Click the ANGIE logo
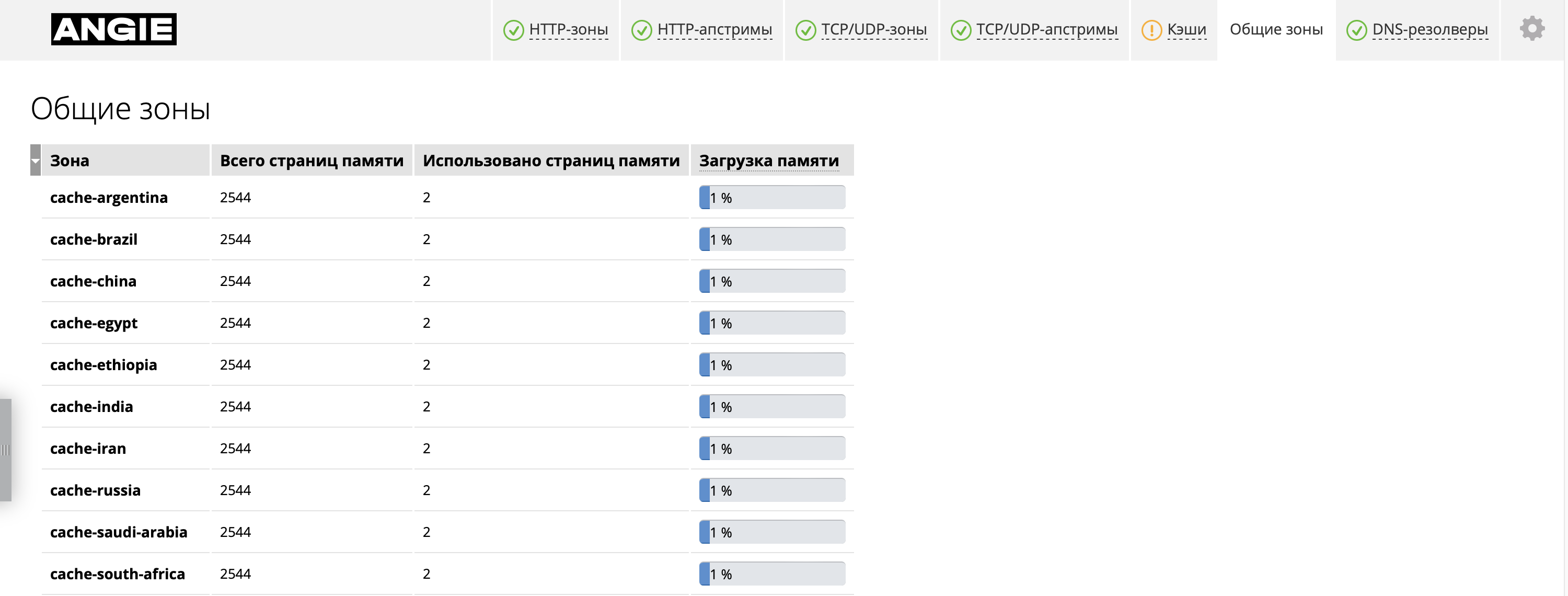The image size is (1568, 596). [114, 29]
